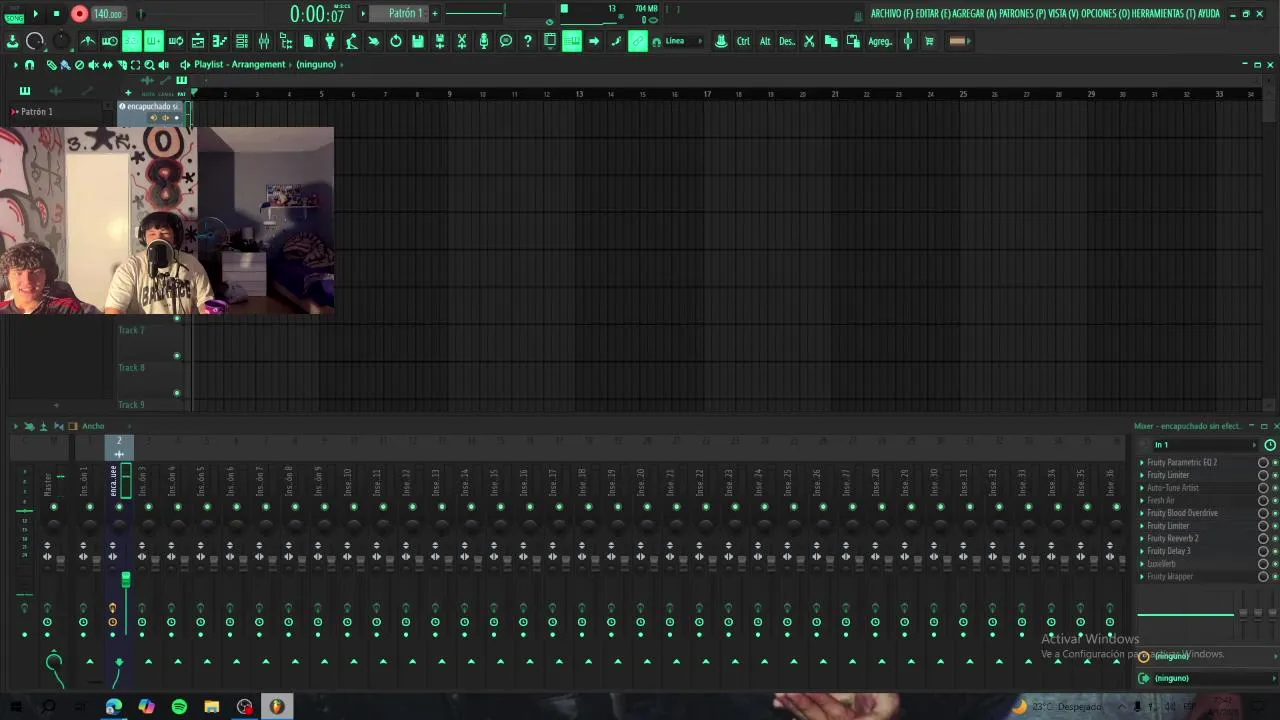Open the Línea snap dropdown

(x=682, y=41)
